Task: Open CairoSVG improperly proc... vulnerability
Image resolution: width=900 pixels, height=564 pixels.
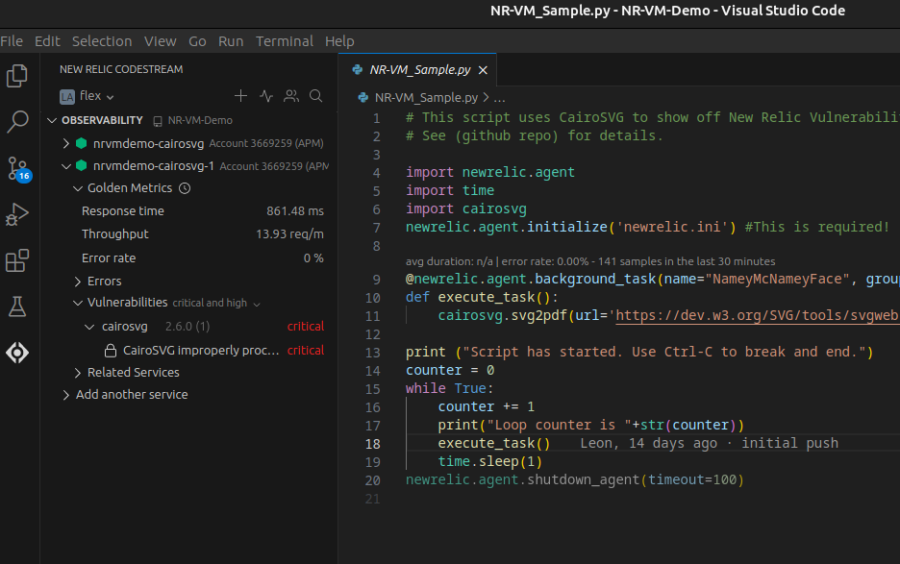Action: (x=201, y=351)
